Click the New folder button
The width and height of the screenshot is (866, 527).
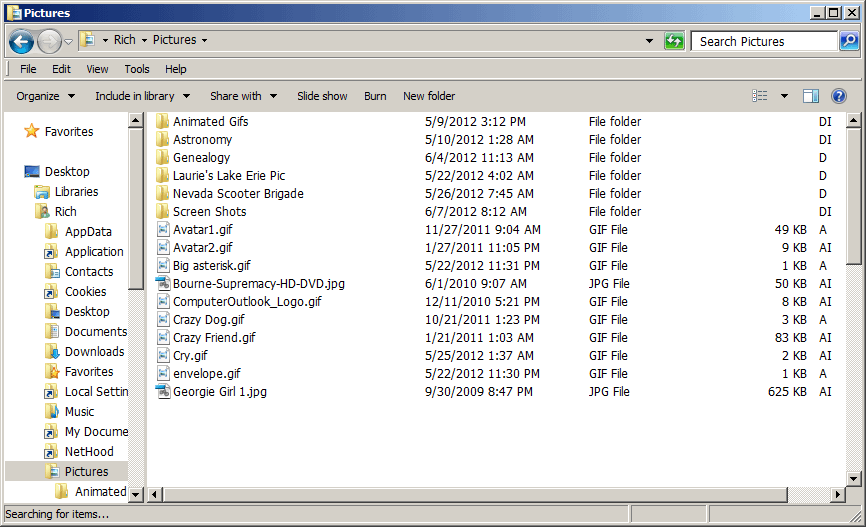pos(429,96)
